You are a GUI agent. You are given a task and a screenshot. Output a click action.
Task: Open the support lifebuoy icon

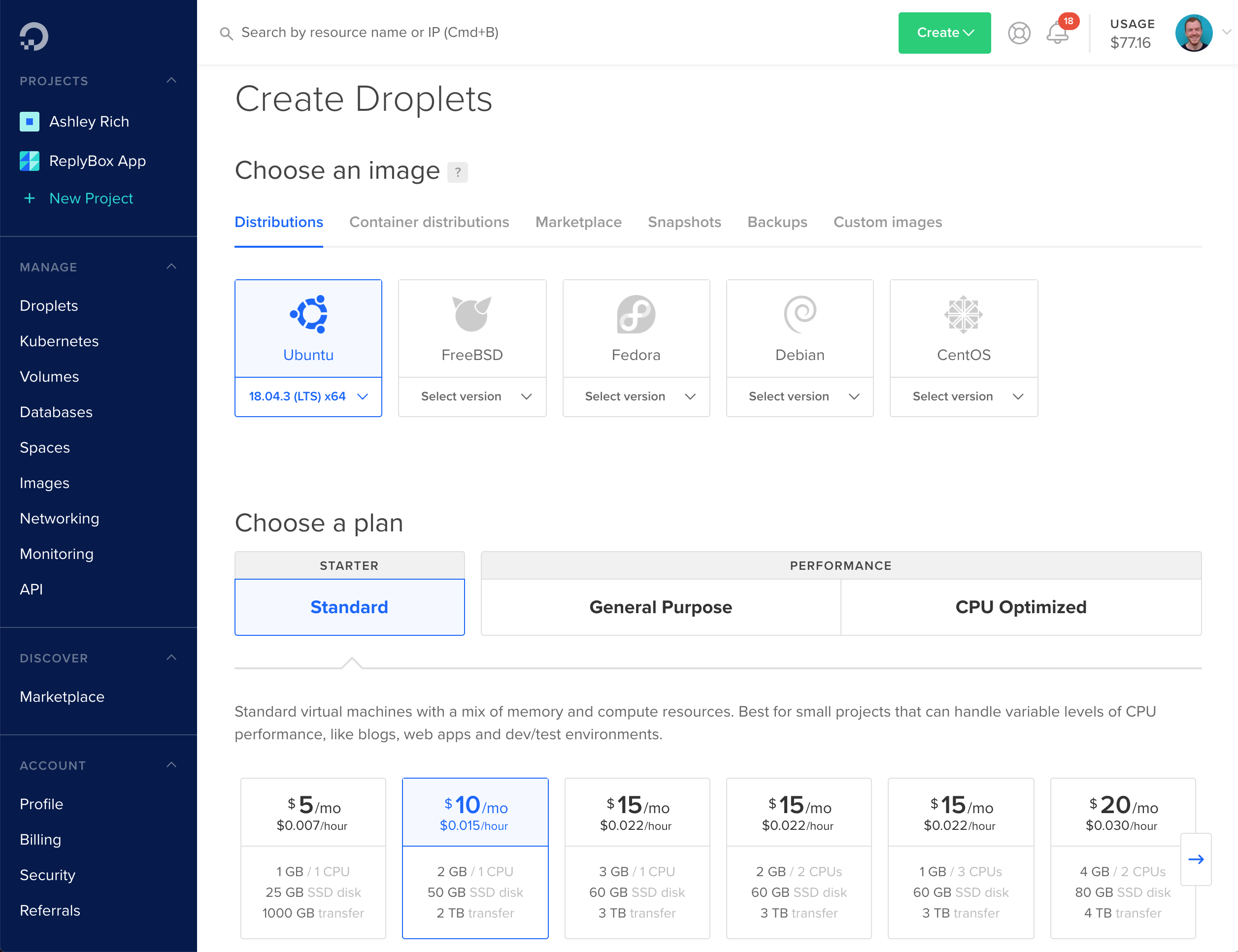1019,33
